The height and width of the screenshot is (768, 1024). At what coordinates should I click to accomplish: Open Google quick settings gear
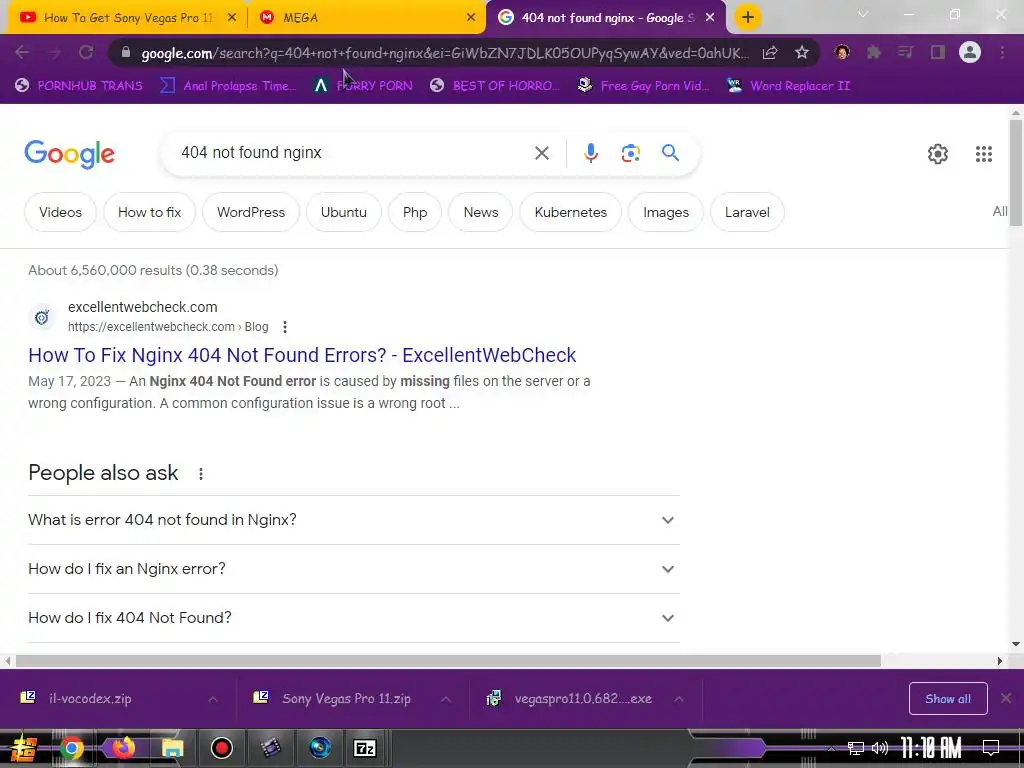pos(938,153)
